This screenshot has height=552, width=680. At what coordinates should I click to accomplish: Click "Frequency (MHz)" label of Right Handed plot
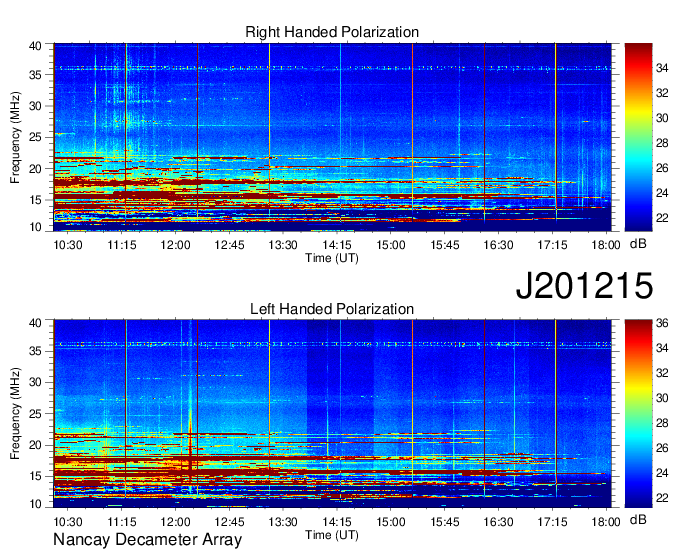pos(15,137)
